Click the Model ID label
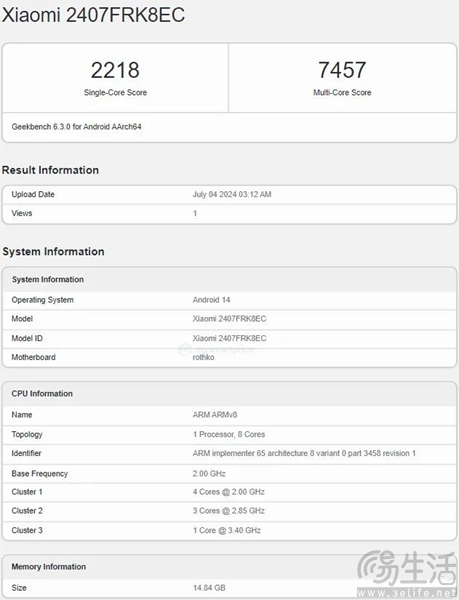The height and width of the screenshot is (600, 459). (x=27, y=338)
